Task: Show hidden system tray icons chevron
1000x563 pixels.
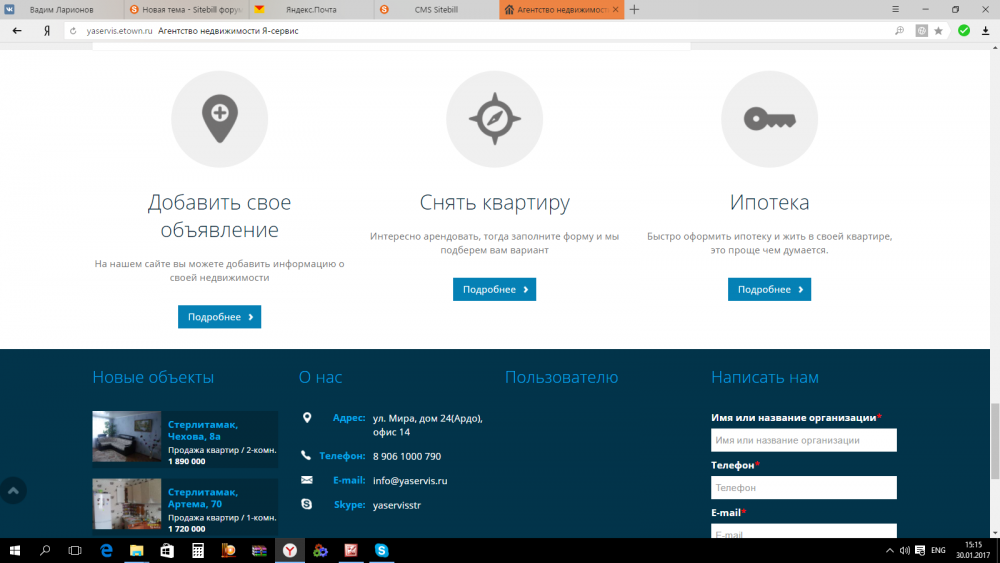Action: coord(889,551)
